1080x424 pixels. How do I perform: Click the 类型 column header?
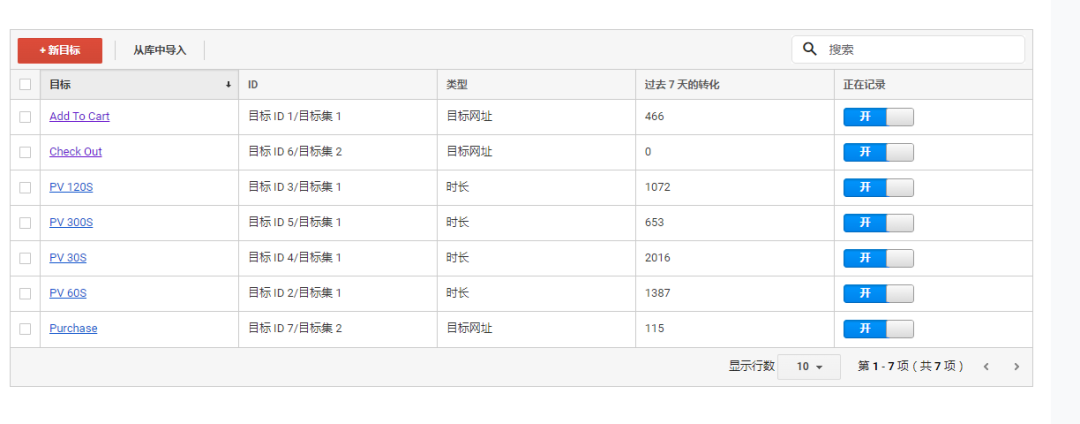(x=457, y=85)
